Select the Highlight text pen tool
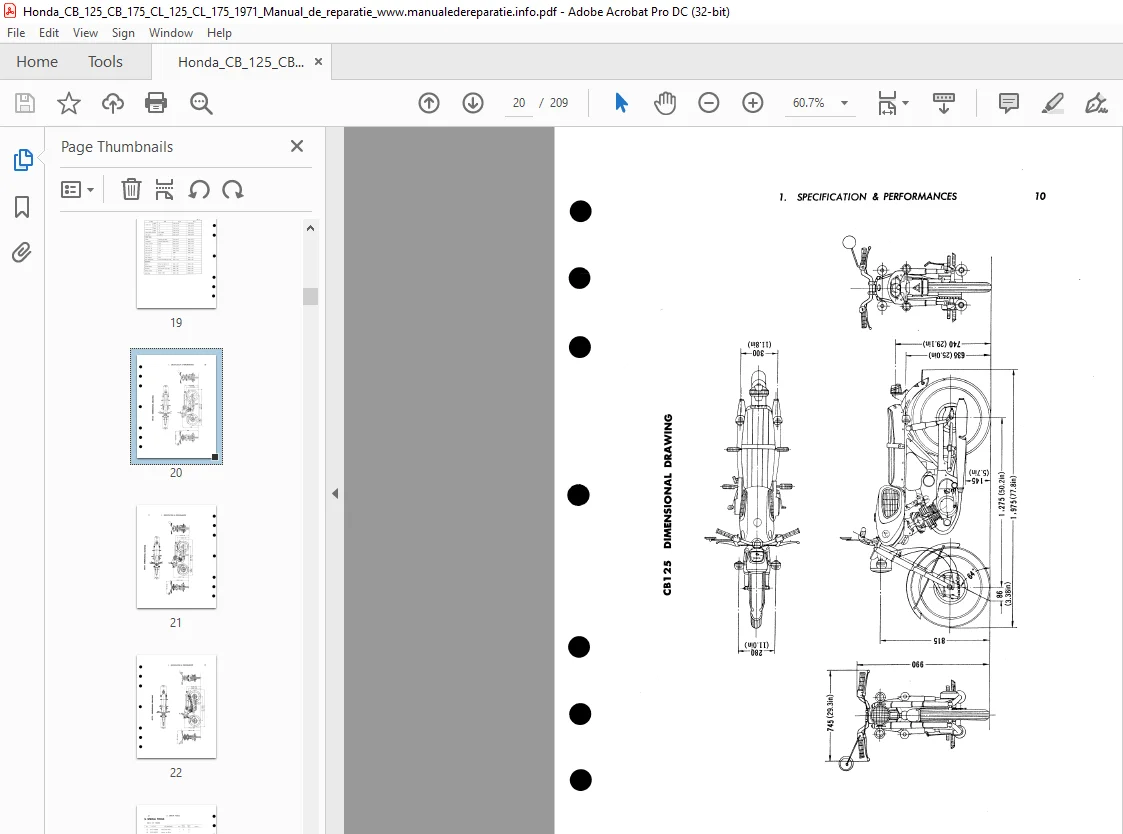The image size is (1123, 834). pyautogui.click(x=1052, y=103)
